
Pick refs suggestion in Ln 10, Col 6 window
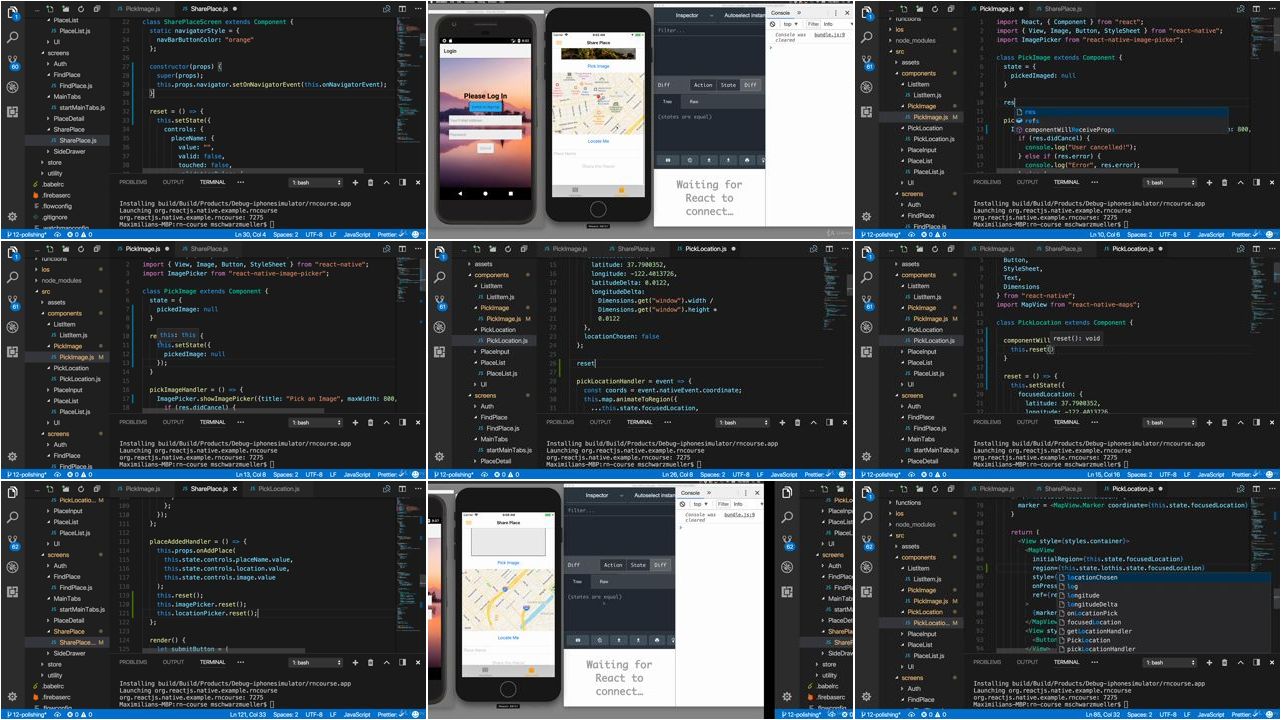coord(1120,121)
